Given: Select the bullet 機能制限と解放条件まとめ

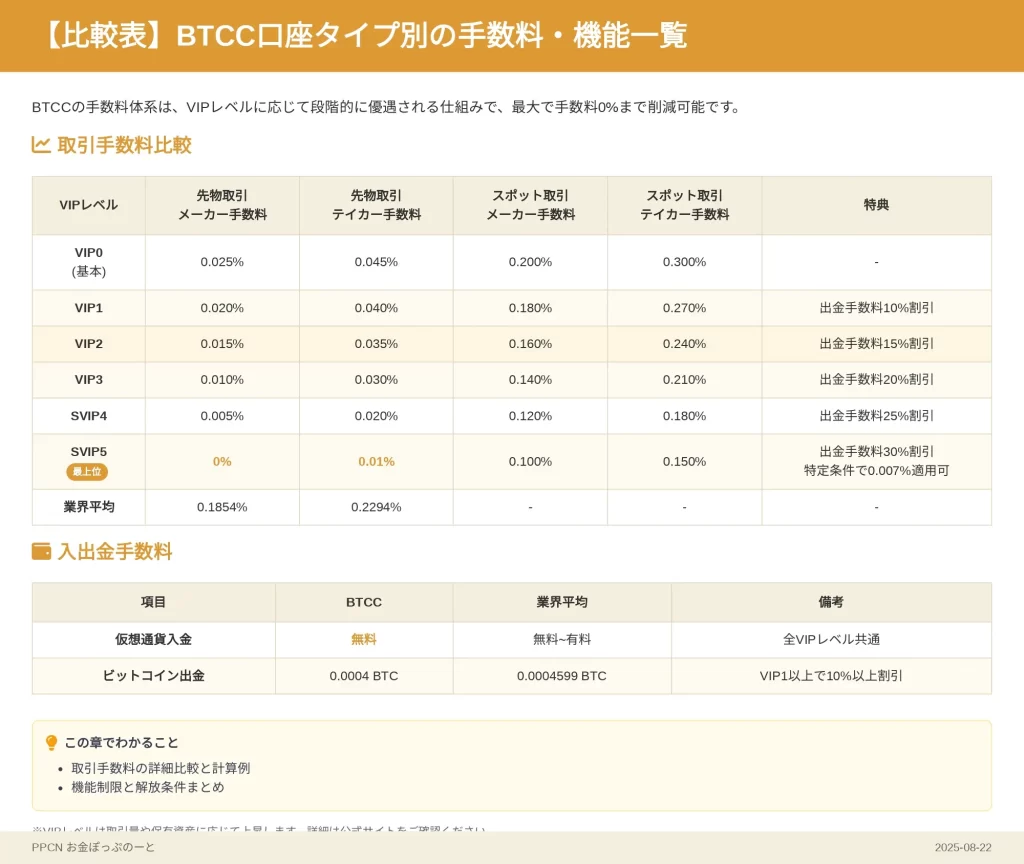Looking at the screenshot, I should [148, 787].
